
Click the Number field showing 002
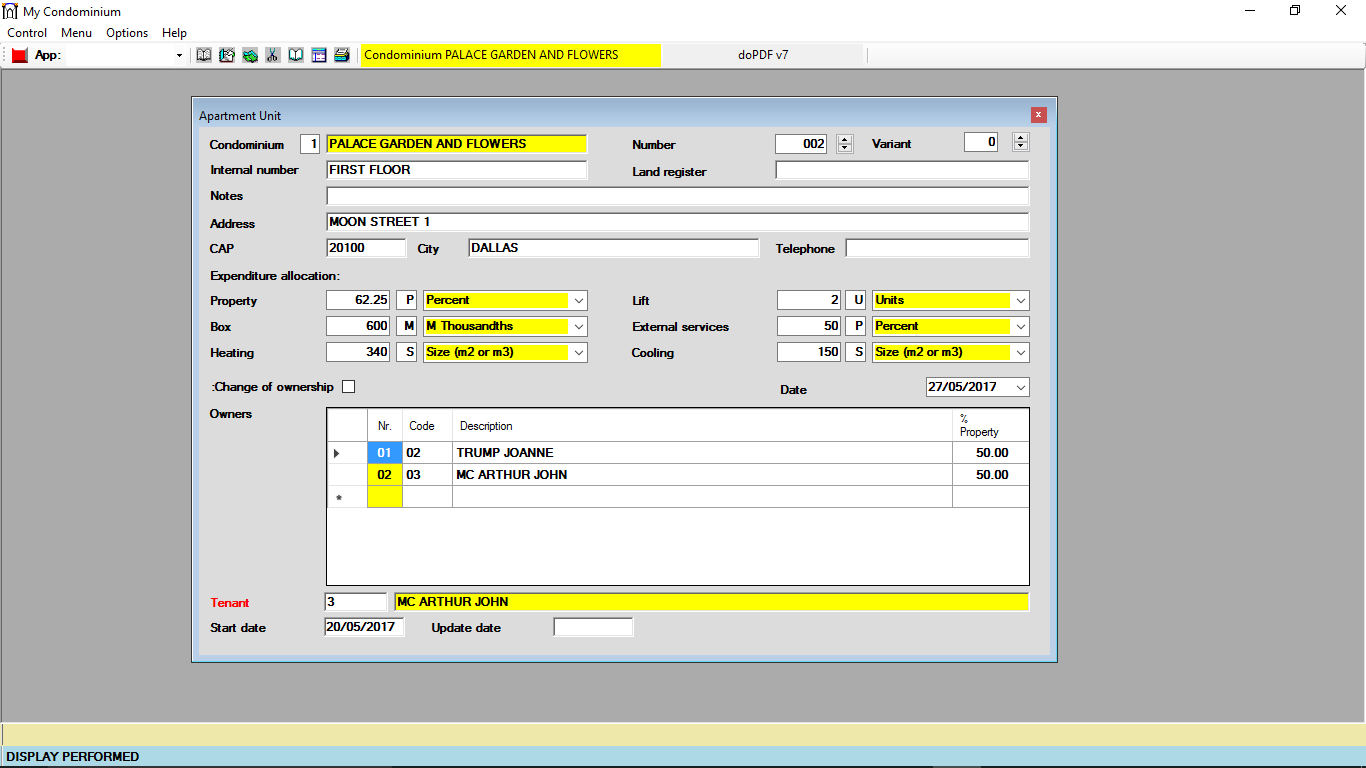(x=802, y=144)
